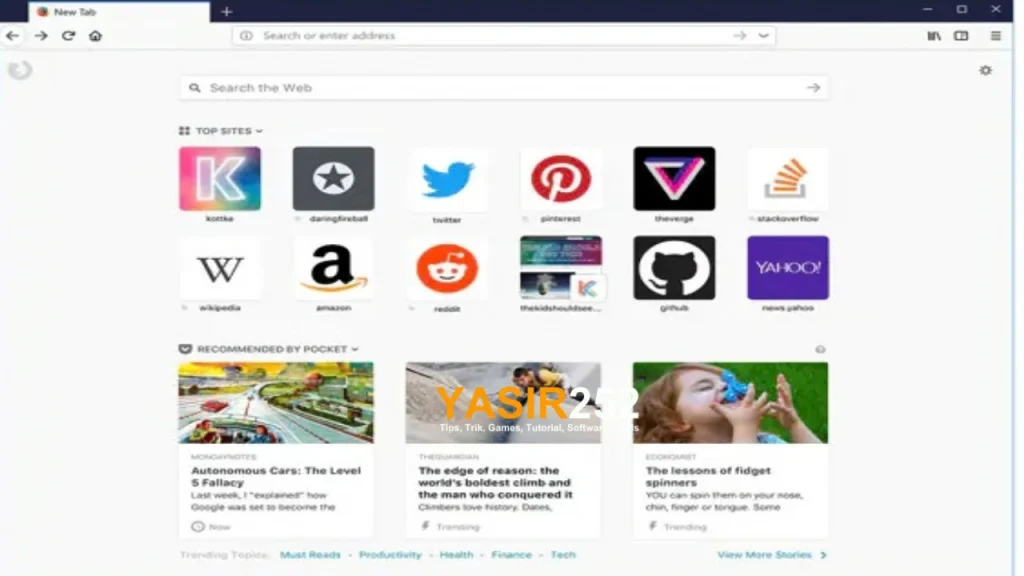1024x576 pixels.
Task: Click the search arrow in web search box
Action: (x=813, y=88)
